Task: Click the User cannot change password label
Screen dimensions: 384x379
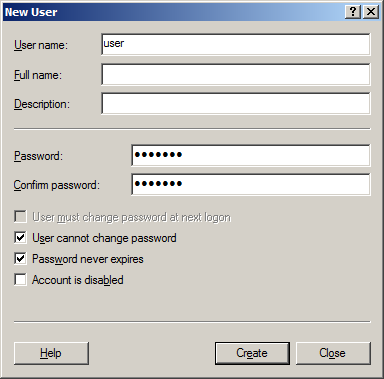Action: point(104,238)
